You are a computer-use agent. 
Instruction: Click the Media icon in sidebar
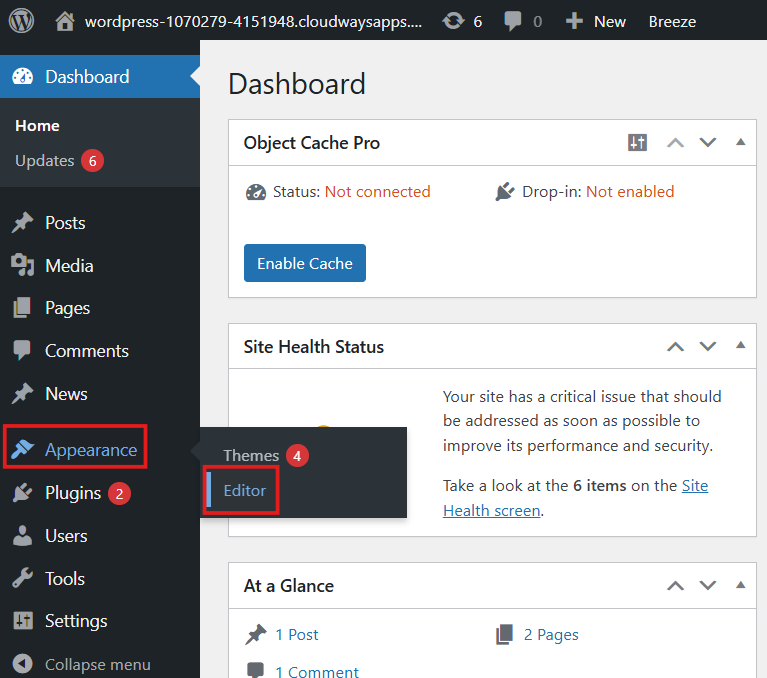coord(22,266)
